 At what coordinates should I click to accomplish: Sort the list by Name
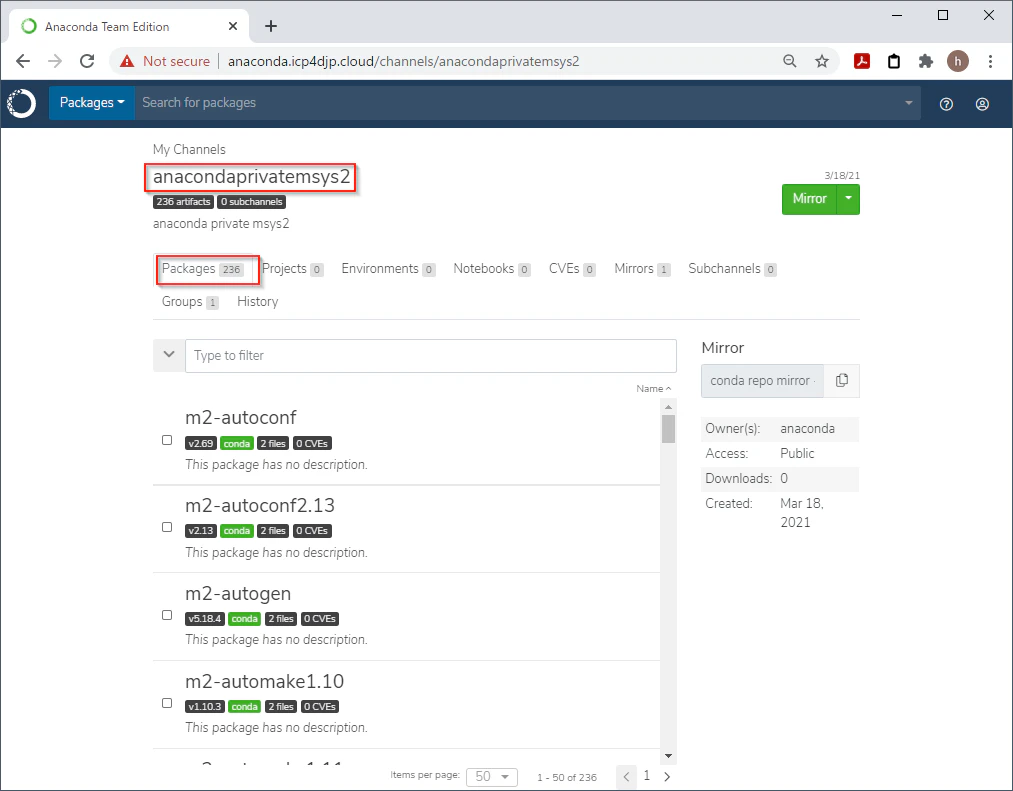click(x=653, y=388)
